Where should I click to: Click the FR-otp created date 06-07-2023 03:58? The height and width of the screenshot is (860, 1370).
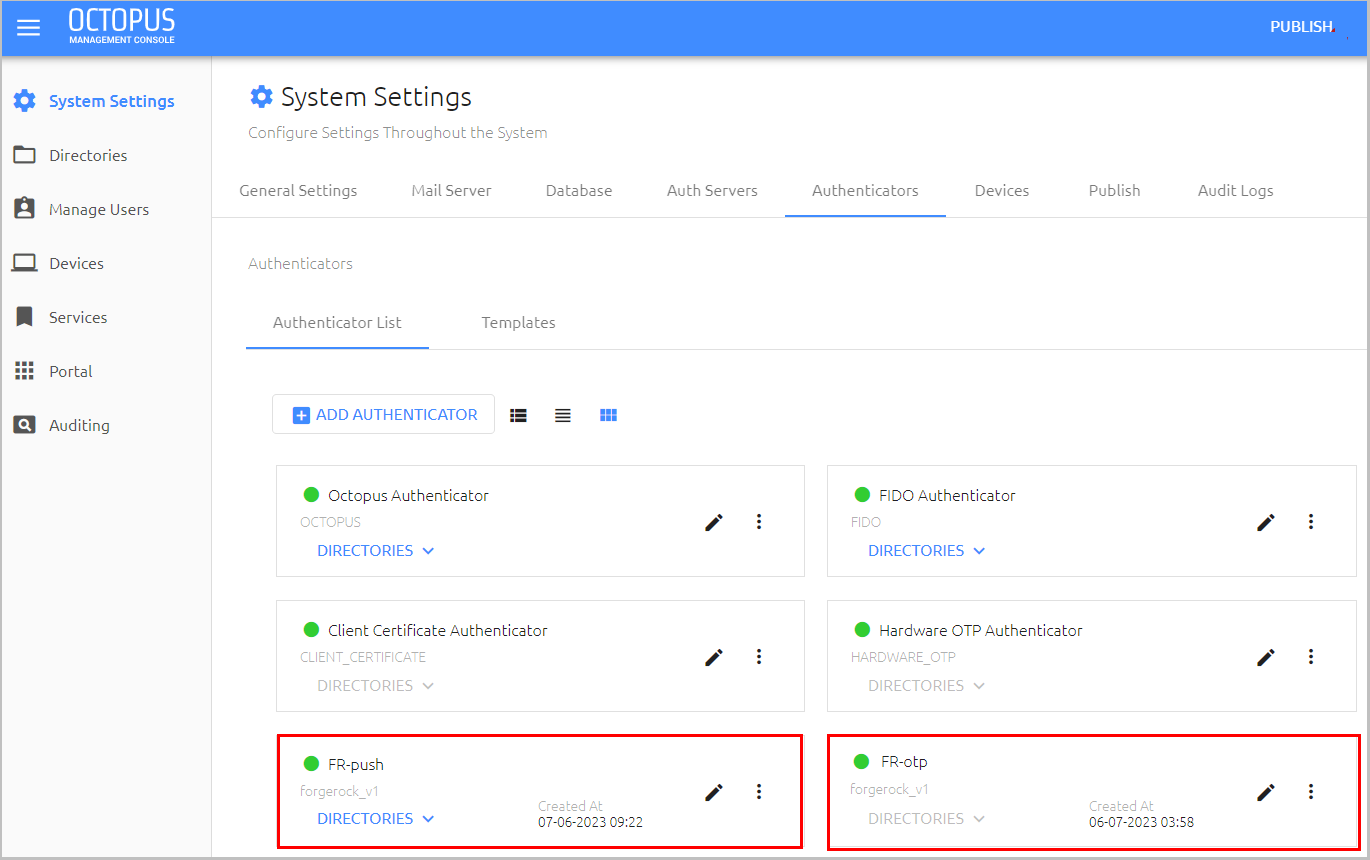pos(1141,822)
